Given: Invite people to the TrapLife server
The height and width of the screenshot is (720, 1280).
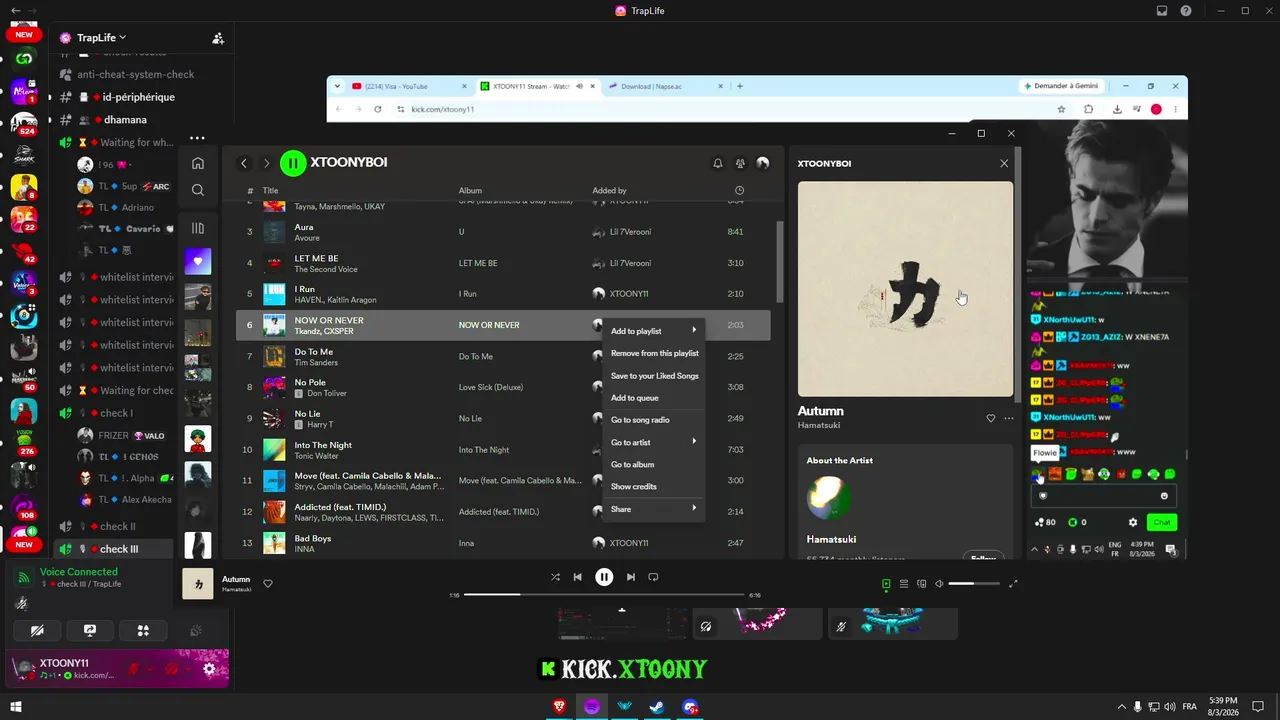Looking at the screenshot, I should coord(218,38).
